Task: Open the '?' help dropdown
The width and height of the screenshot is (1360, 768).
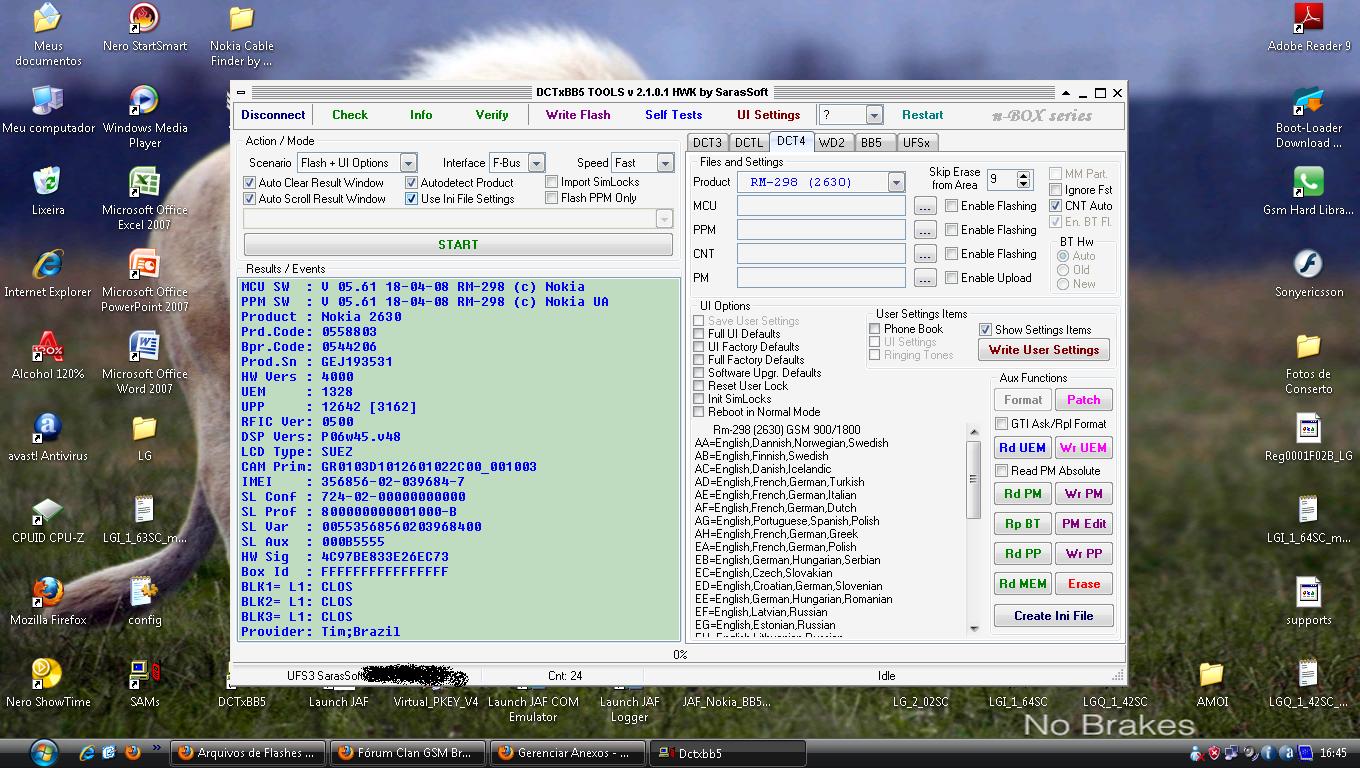Action: (x=874, y=115)
